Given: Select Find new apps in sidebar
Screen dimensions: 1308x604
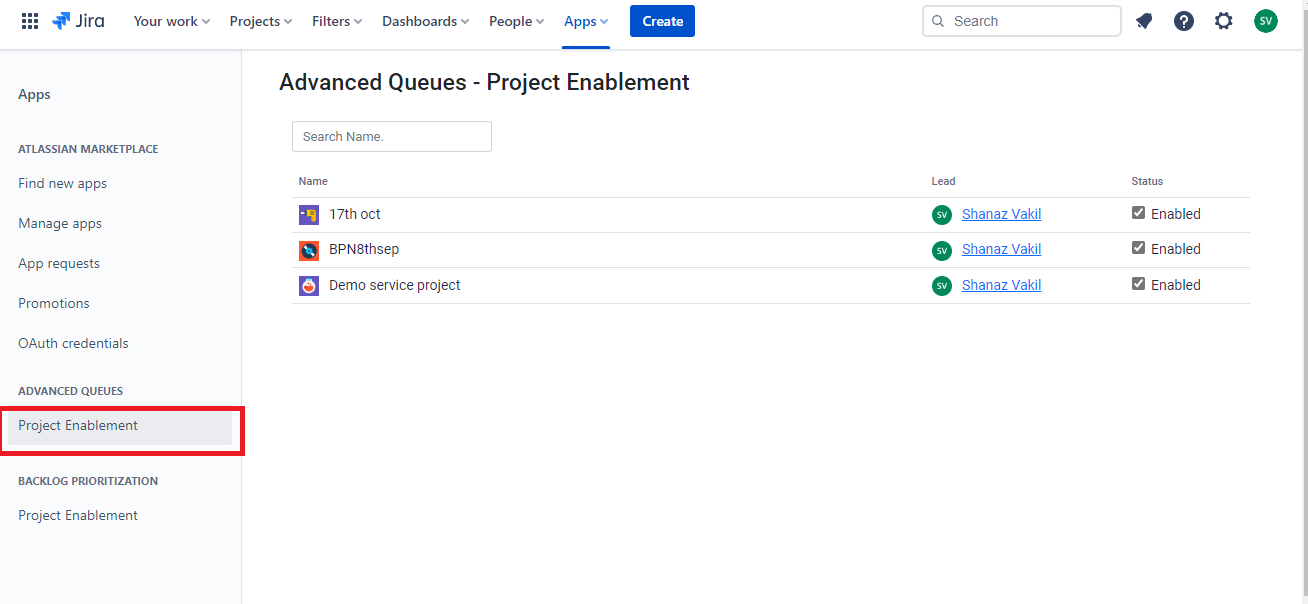Looking at the screenshot, I should tap(62, 184).
